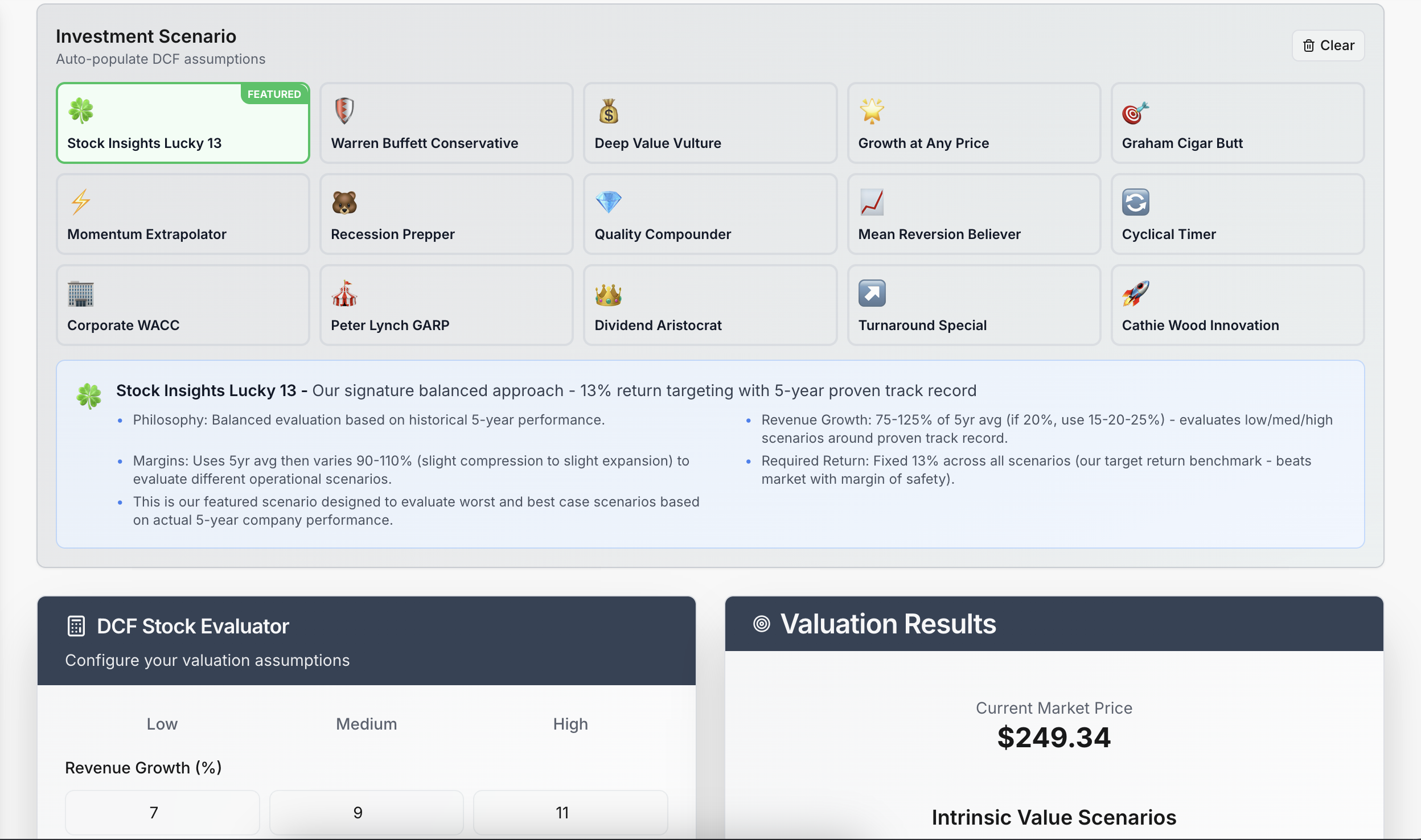Click the circus tent icon on Peter Lynch GARP
This screenshot has width=1421, height=840.
click(344, 294)
